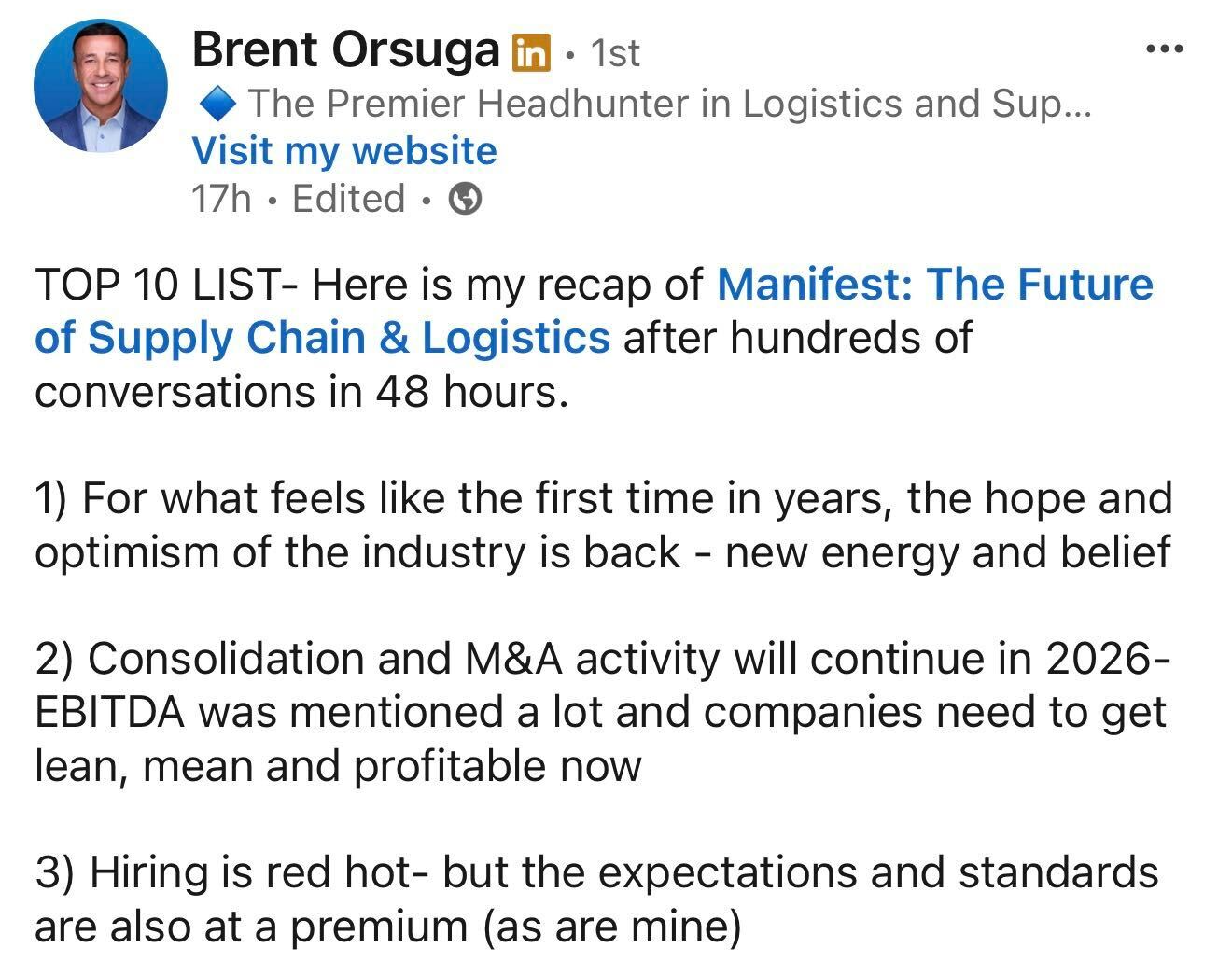
Task: Open the Manifest: The Future link
Action: [x=934, y=285]
